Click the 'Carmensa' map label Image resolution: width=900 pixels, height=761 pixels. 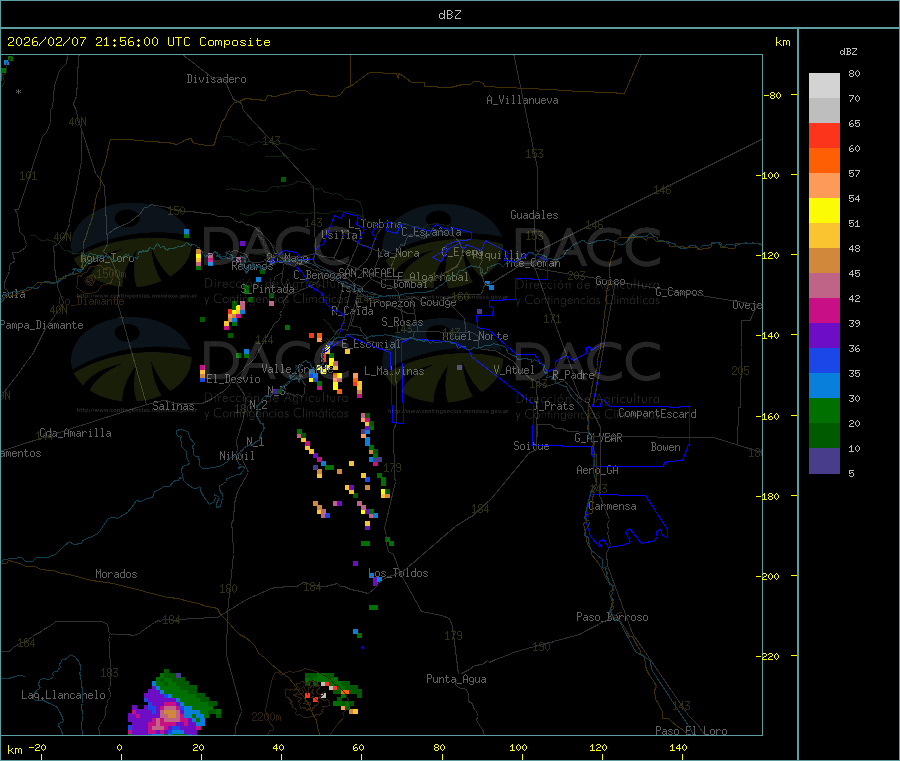[x=612, y=506]
